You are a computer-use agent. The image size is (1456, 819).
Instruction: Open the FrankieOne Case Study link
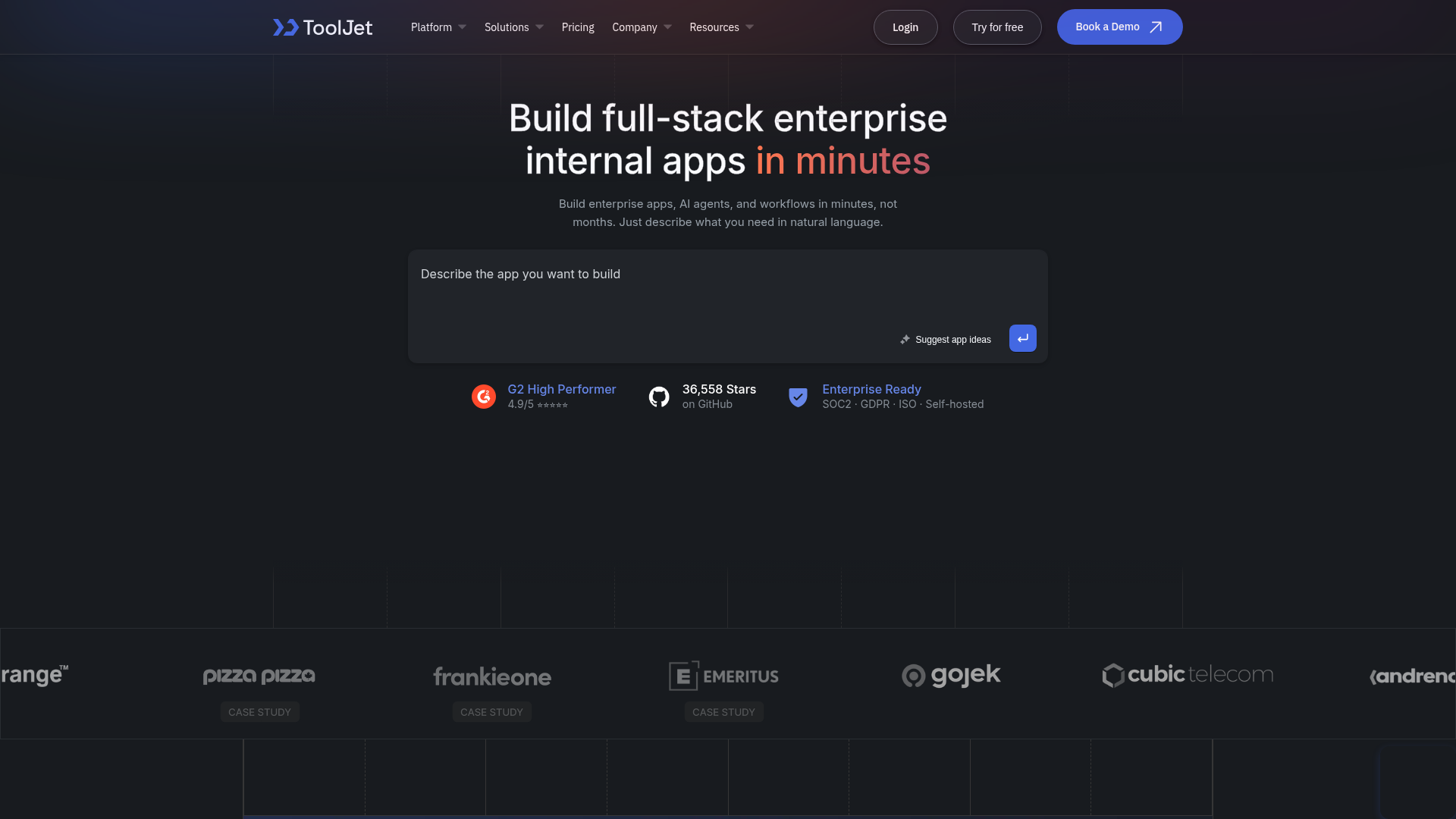click(491, 712)
